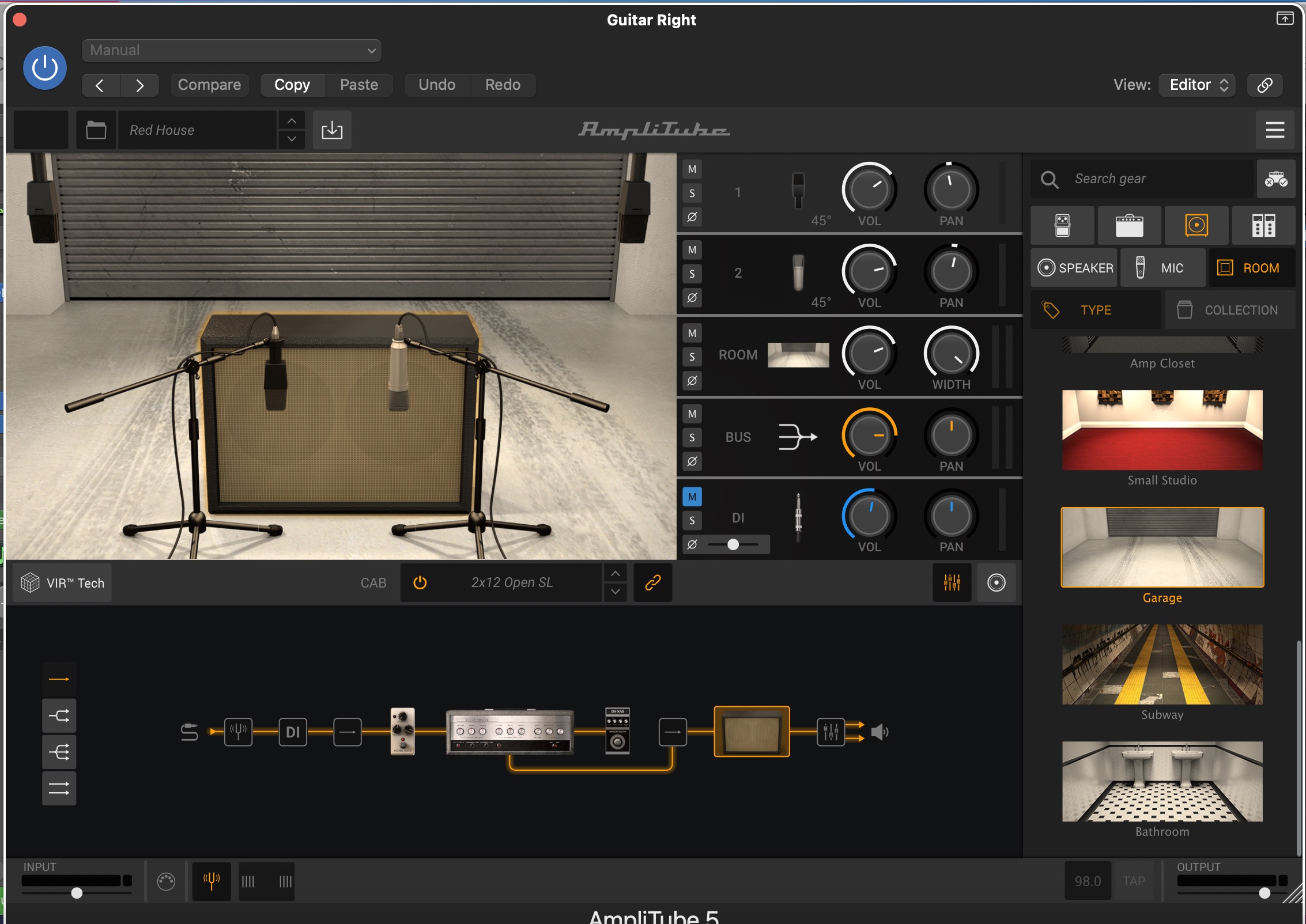Select the stomp pedal gear category icon
Screen dimensions: 1306x924
coord(1062,225)
